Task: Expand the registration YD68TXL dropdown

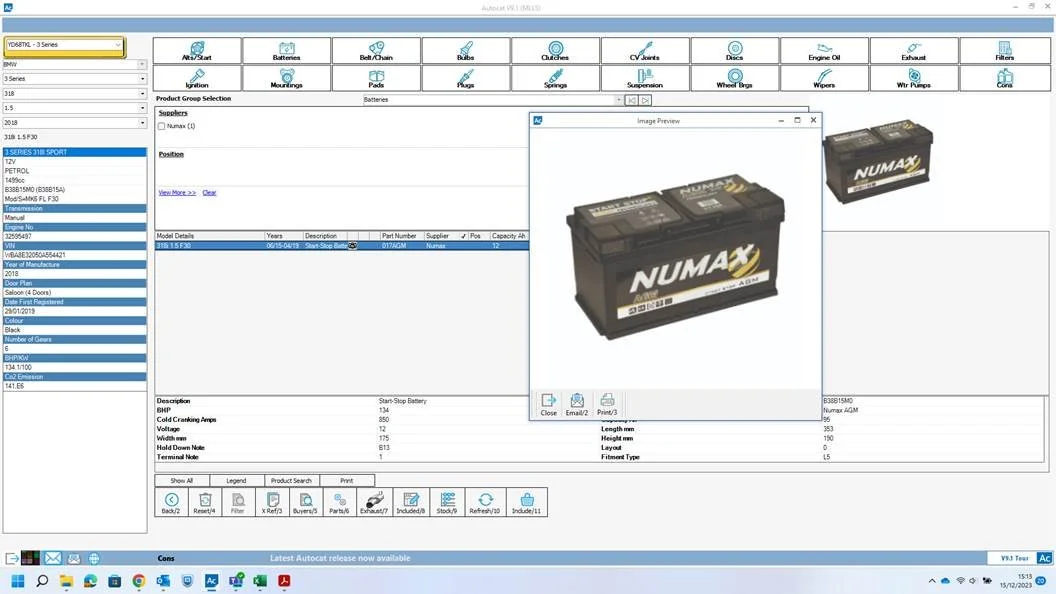Action: [118, 45]
